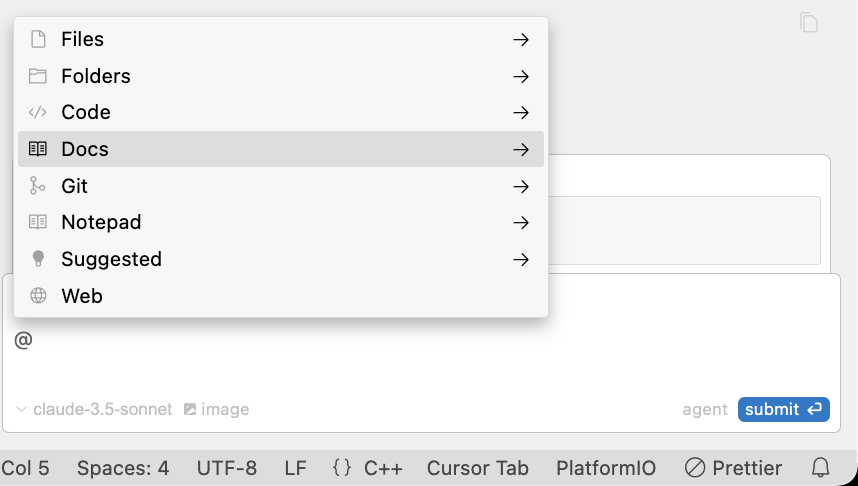The image size is (858, 486).
Task: Open notifications bell in status bar
Action: (x=821, y=468)
